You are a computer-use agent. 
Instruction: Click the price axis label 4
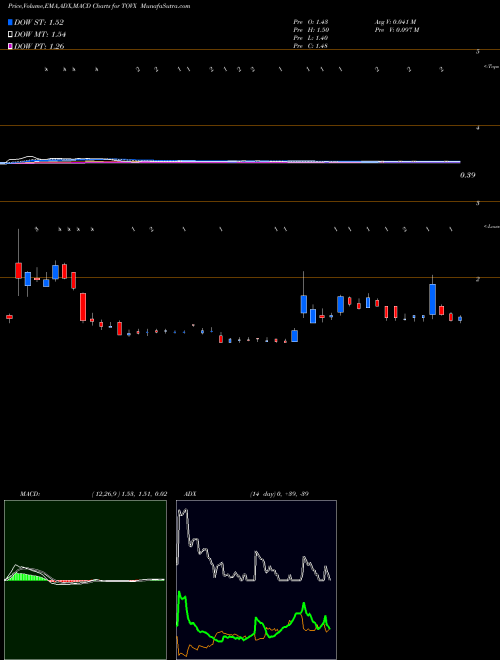[x=478, y=128]
